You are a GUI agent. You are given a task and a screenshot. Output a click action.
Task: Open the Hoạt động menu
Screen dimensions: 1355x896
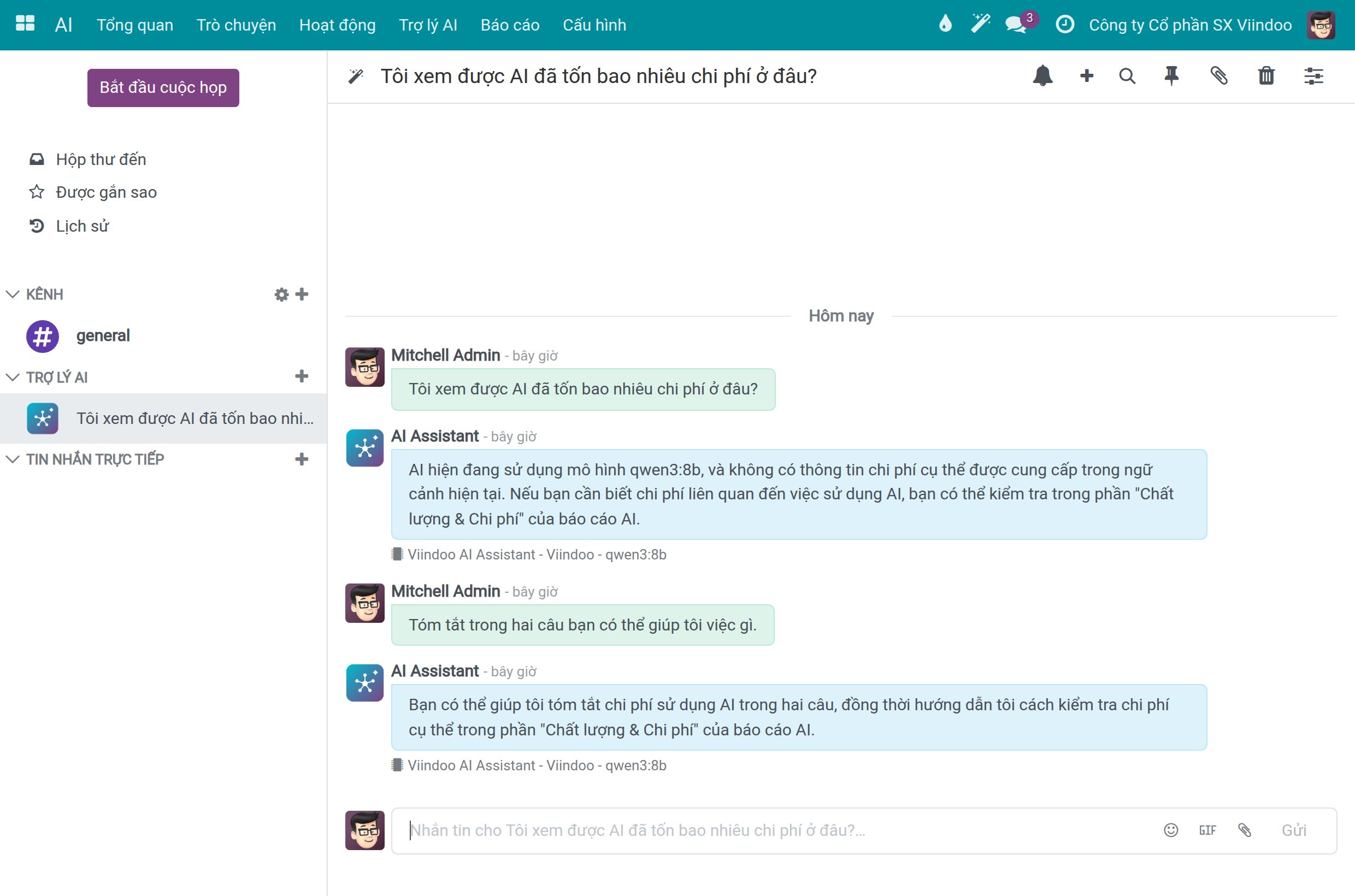click(x=337, y=25)
